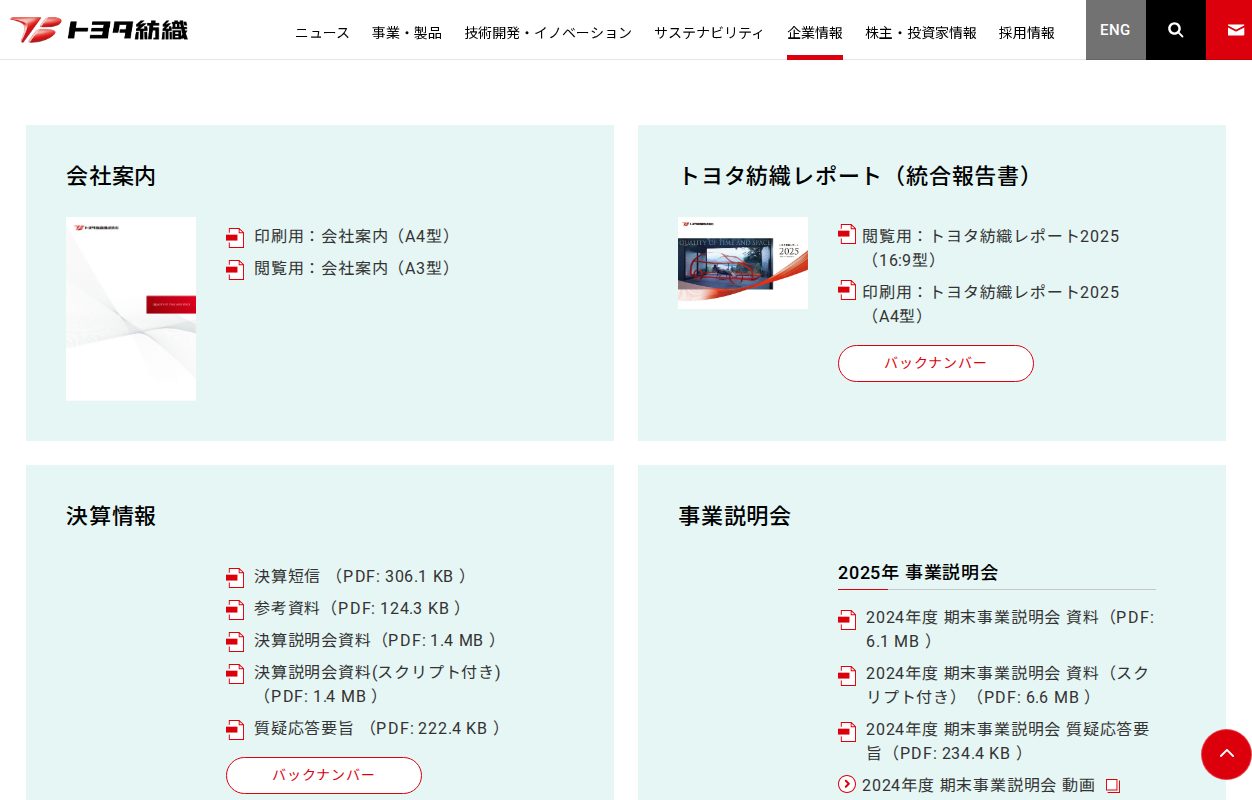This screenshot has height=800, width=1252.
Task: Open 期末事業説明会 質疑応答要旨 (PDF: 234.4 KB)
Action: coord(1008,741)
